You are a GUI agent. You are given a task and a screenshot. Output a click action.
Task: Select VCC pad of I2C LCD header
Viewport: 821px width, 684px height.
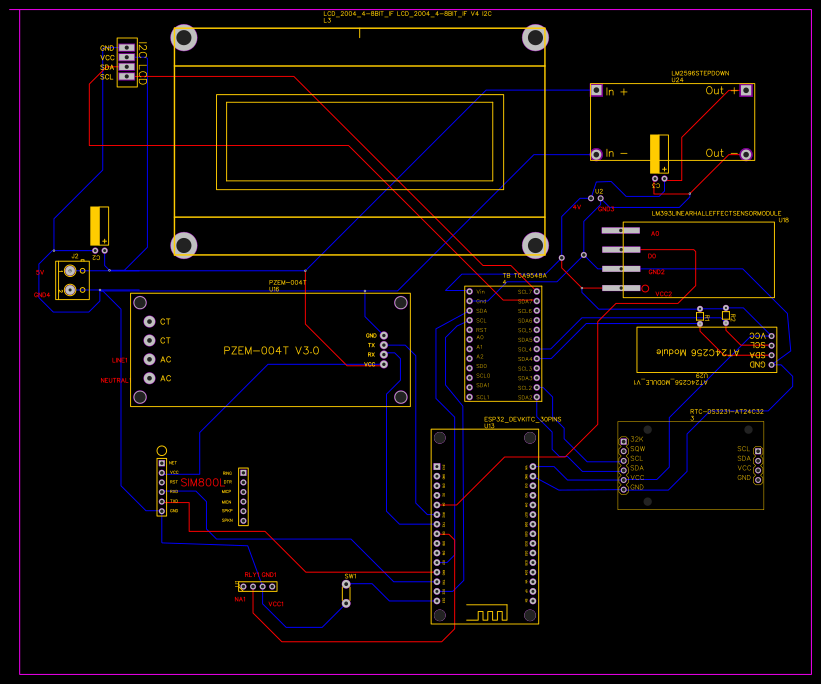[x=127, y=57]
